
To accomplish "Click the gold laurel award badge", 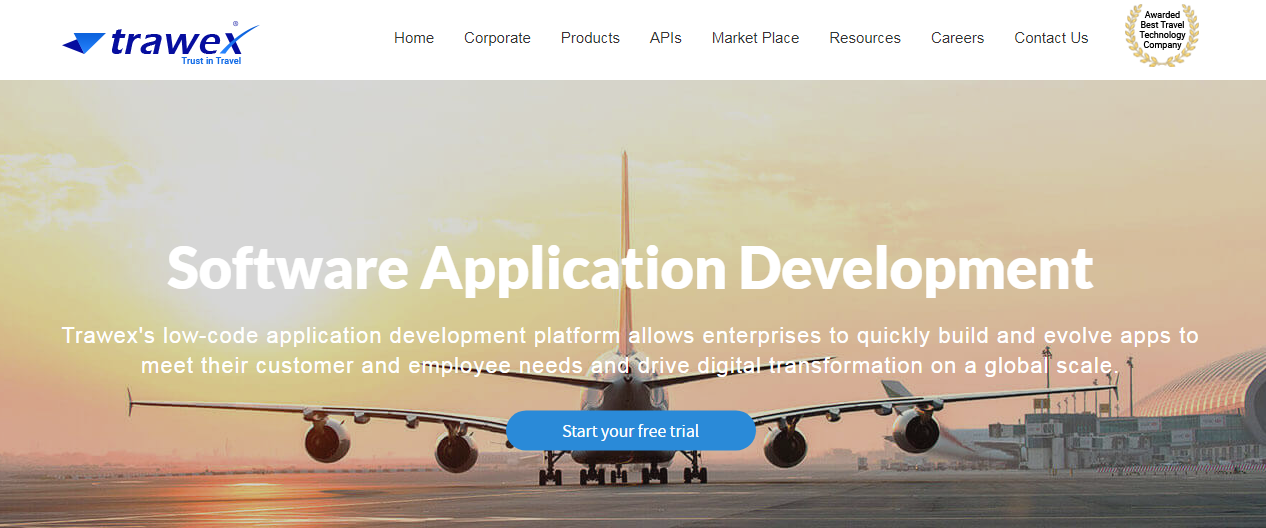I will [x=1161, y=36].
